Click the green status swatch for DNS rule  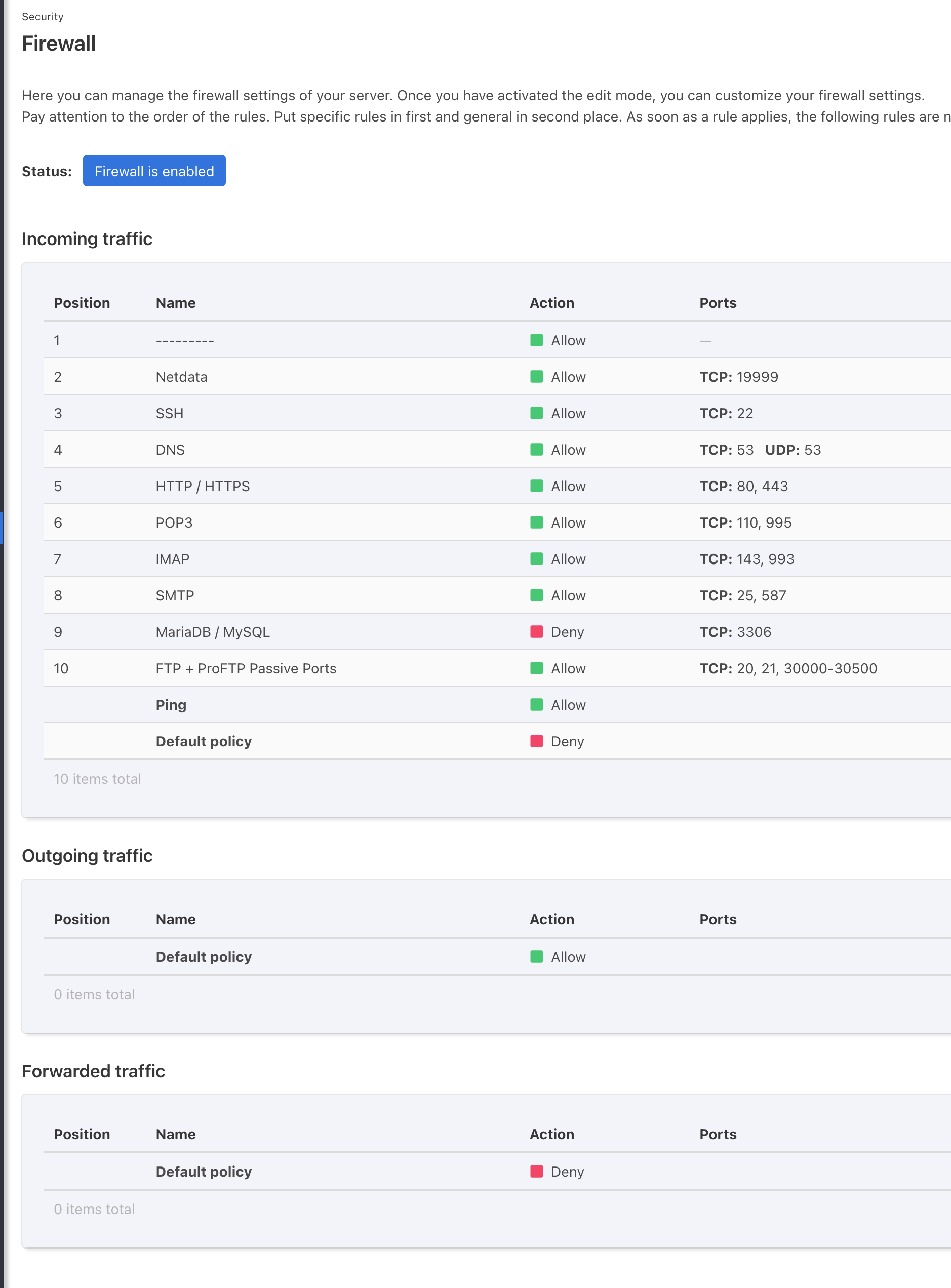coord(536,450)
